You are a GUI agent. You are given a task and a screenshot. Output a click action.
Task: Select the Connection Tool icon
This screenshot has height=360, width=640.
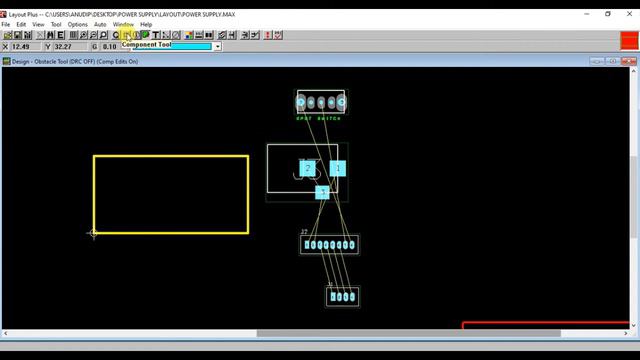[166, 36]
